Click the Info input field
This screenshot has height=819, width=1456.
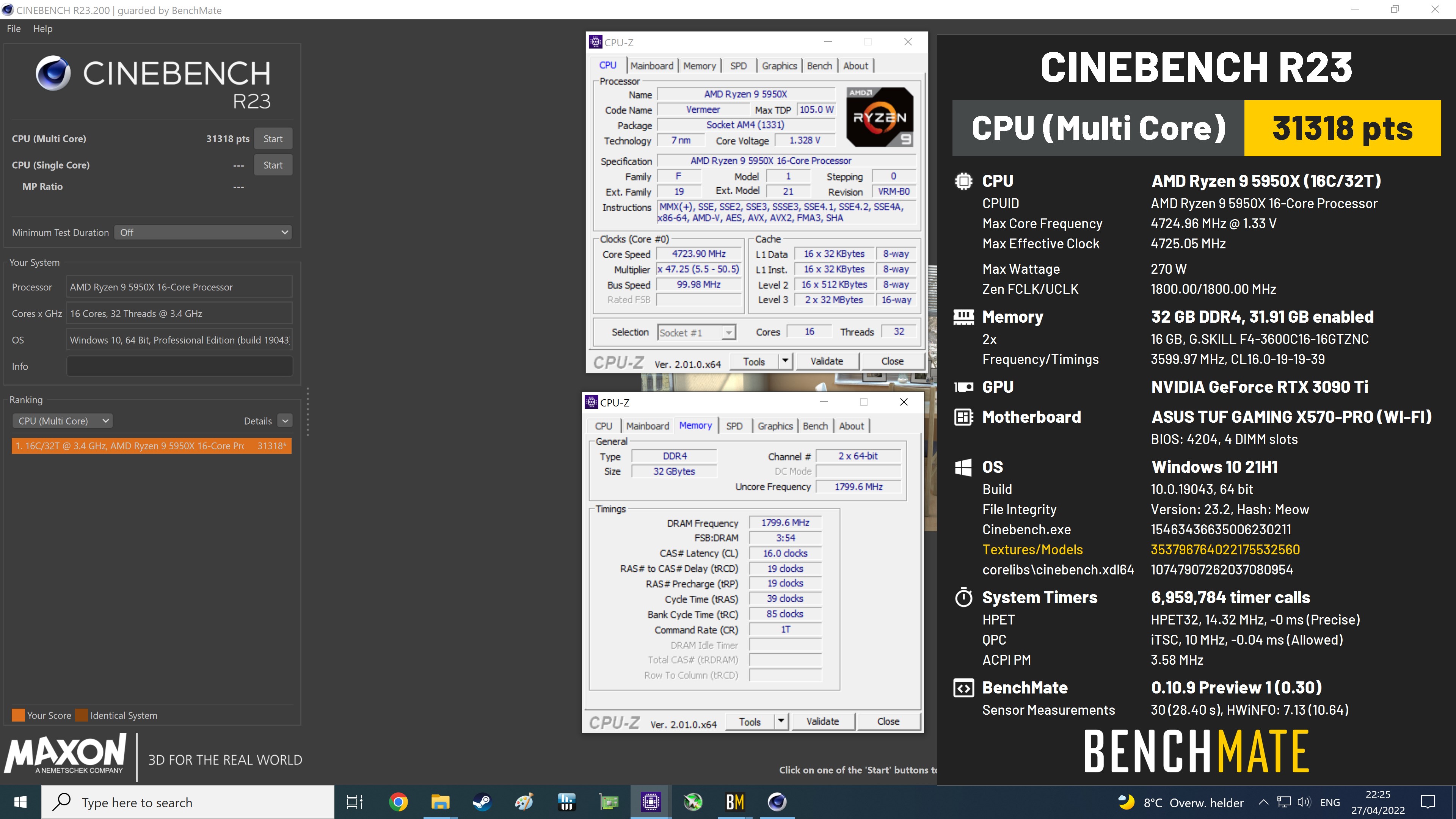point(179,366)
